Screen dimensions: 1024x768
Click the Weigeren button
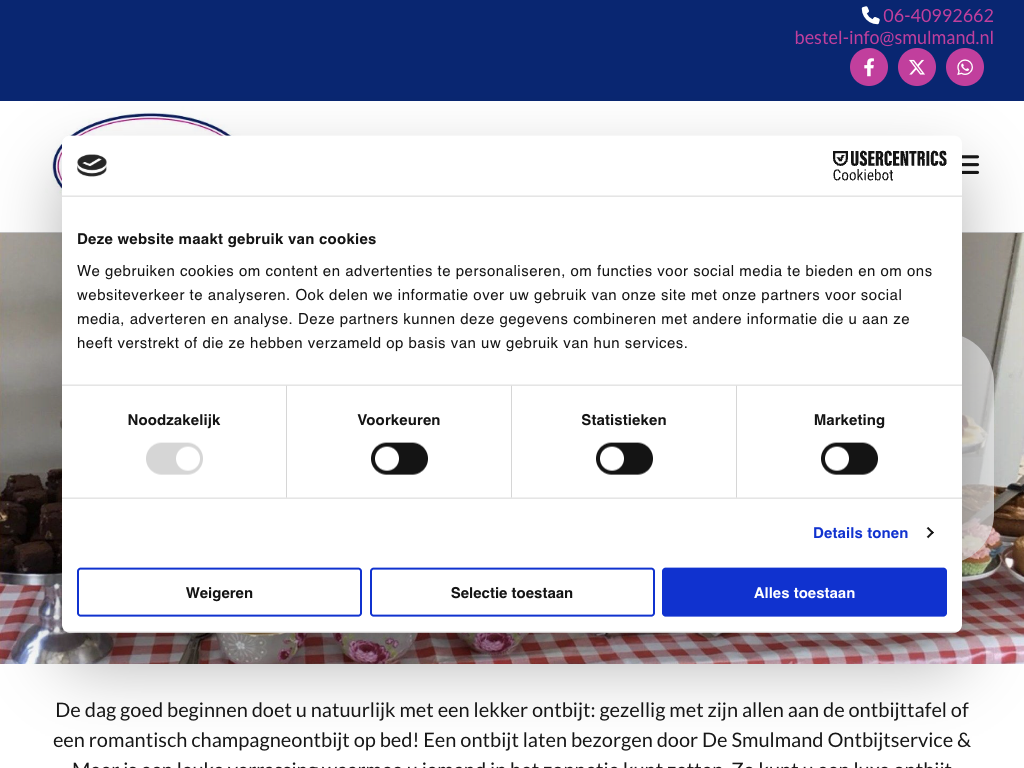tap(219, 592)
